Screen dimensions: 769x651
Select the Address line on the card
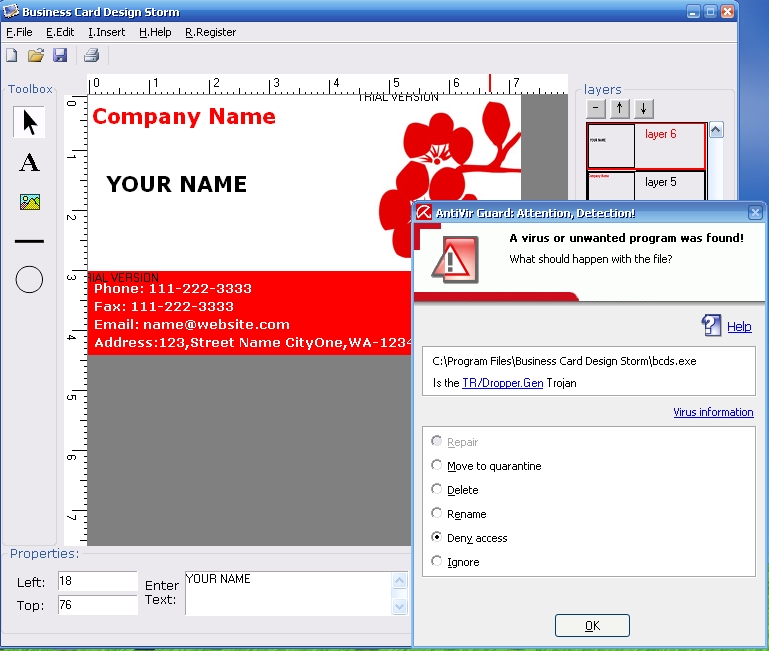click(252, 342)
